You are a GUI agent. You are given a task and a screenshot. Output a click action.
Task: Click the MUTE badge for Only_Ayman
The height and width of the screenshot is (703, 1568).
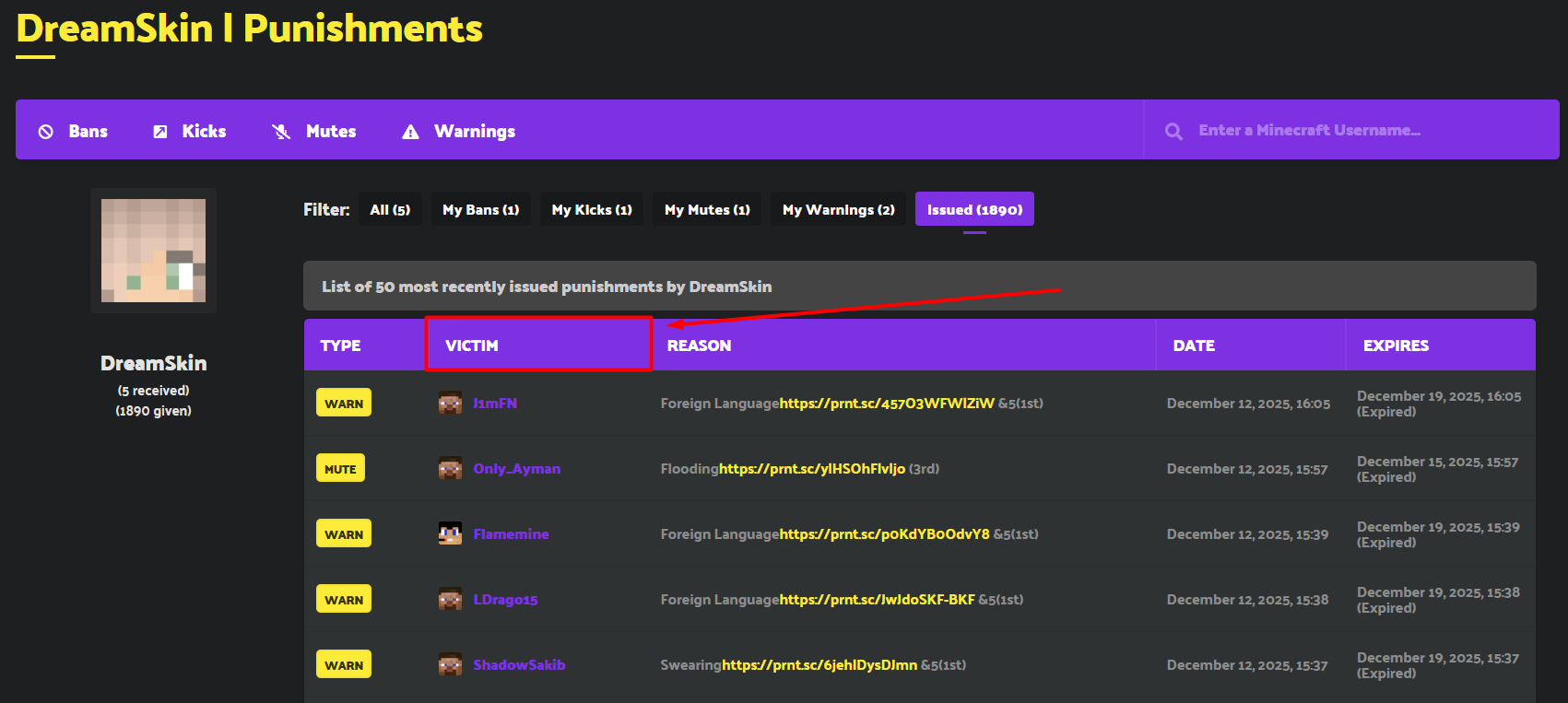pyautogui.click(x=340, y=469)
